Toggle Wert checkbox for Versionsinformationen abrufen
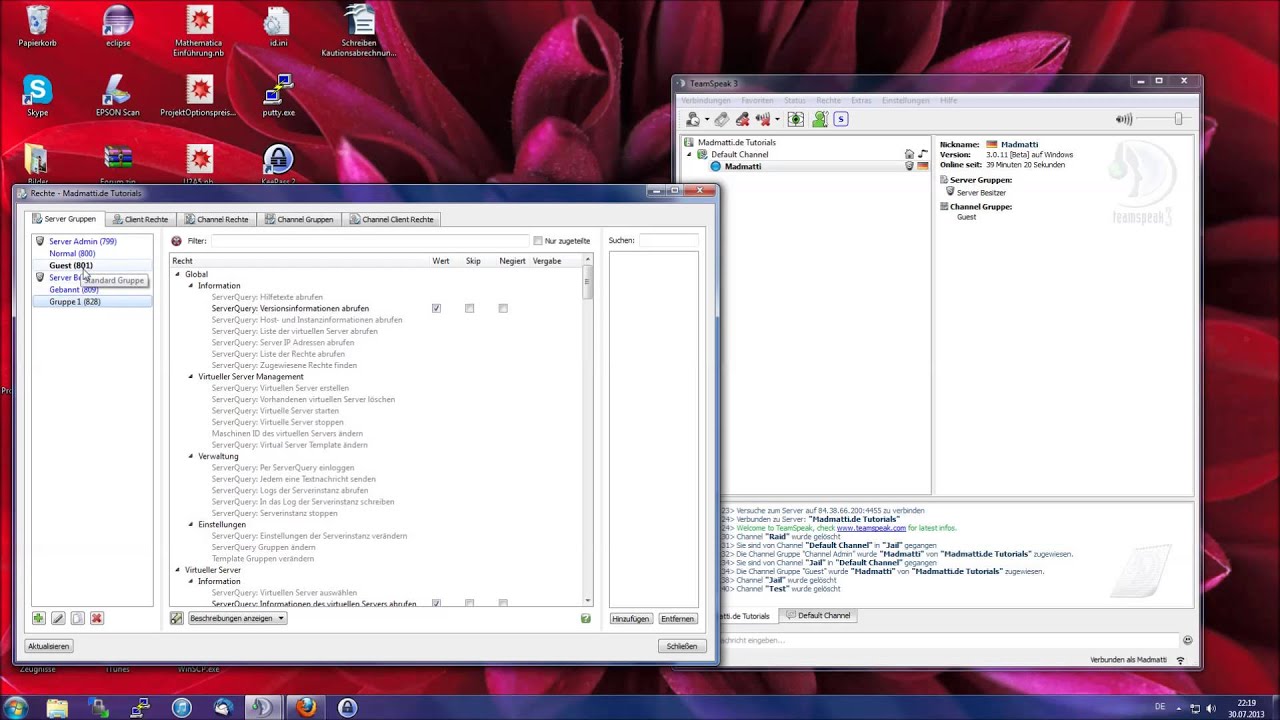 [436, 309]
